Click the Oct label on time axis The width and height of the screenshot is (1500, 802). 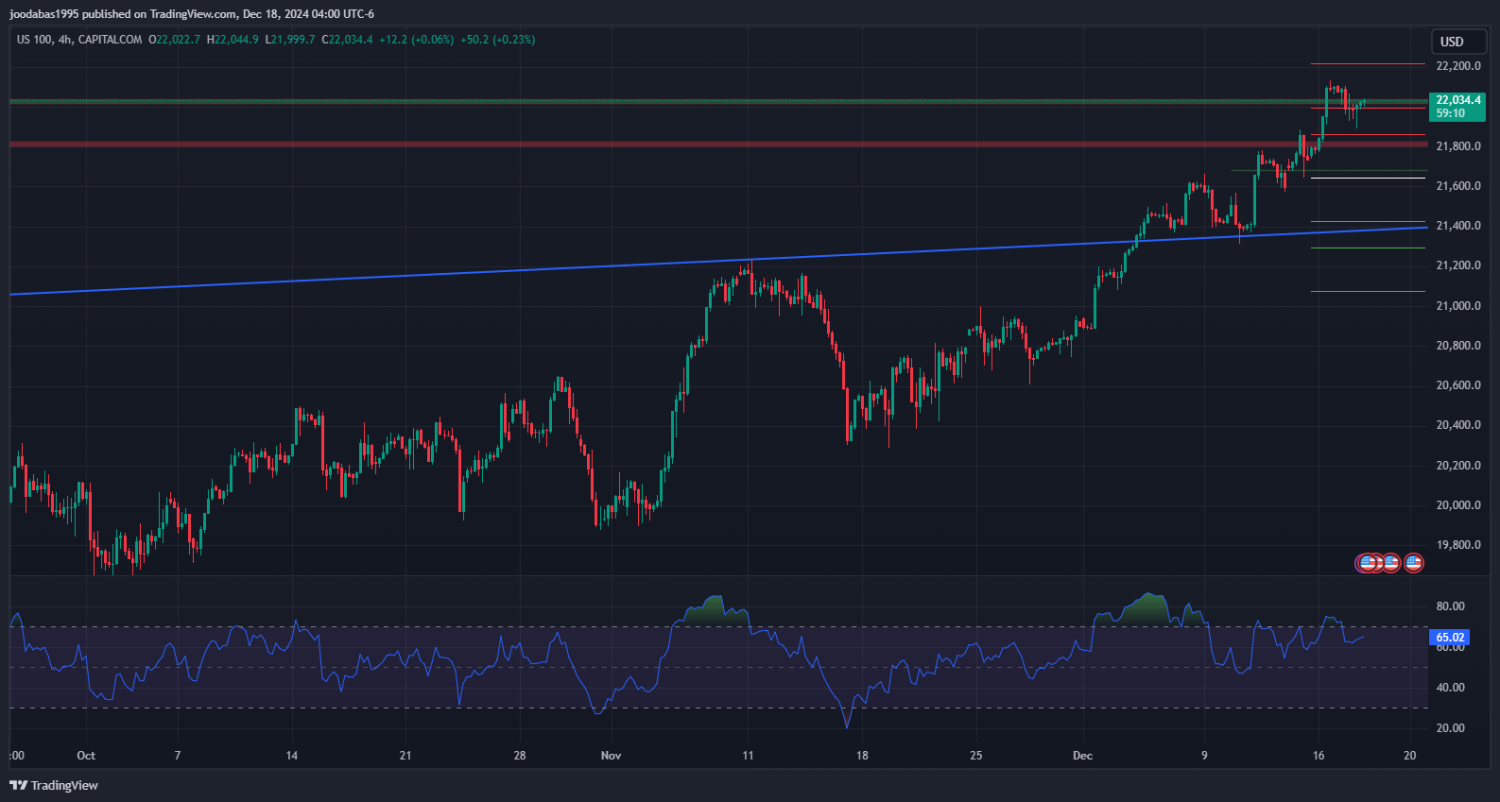[85, 755]
